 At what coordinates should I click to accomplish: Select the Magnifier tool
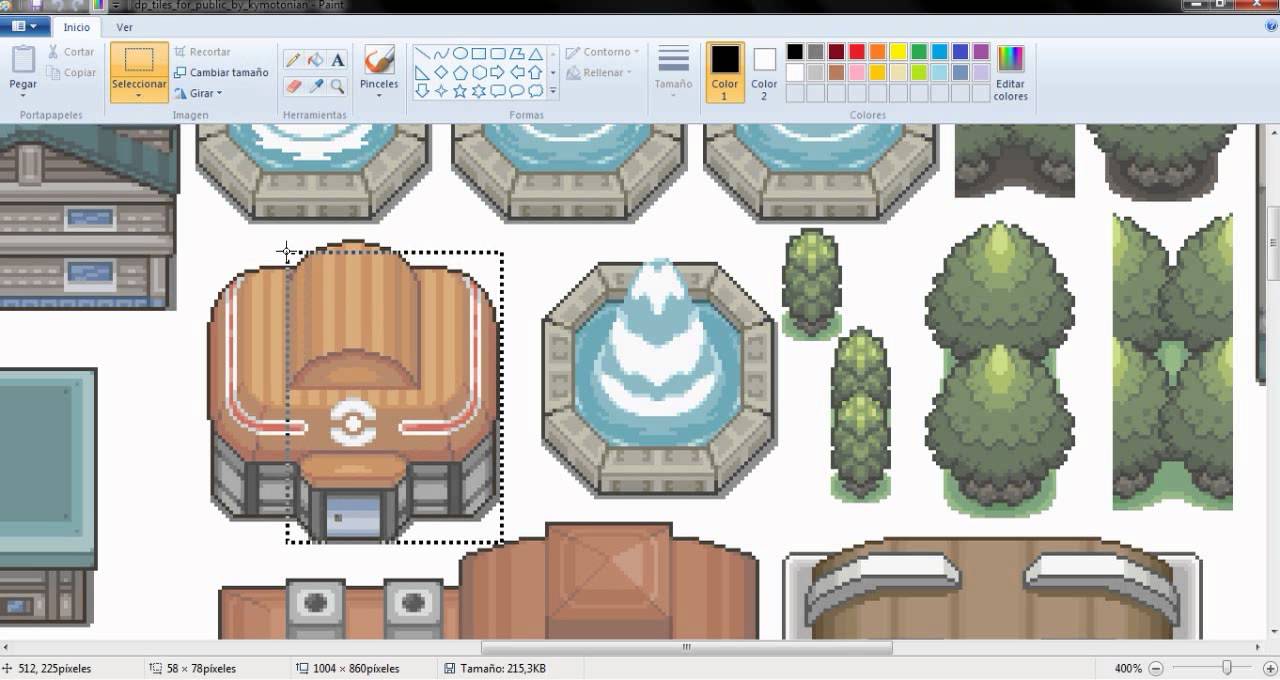pos(337,87)
